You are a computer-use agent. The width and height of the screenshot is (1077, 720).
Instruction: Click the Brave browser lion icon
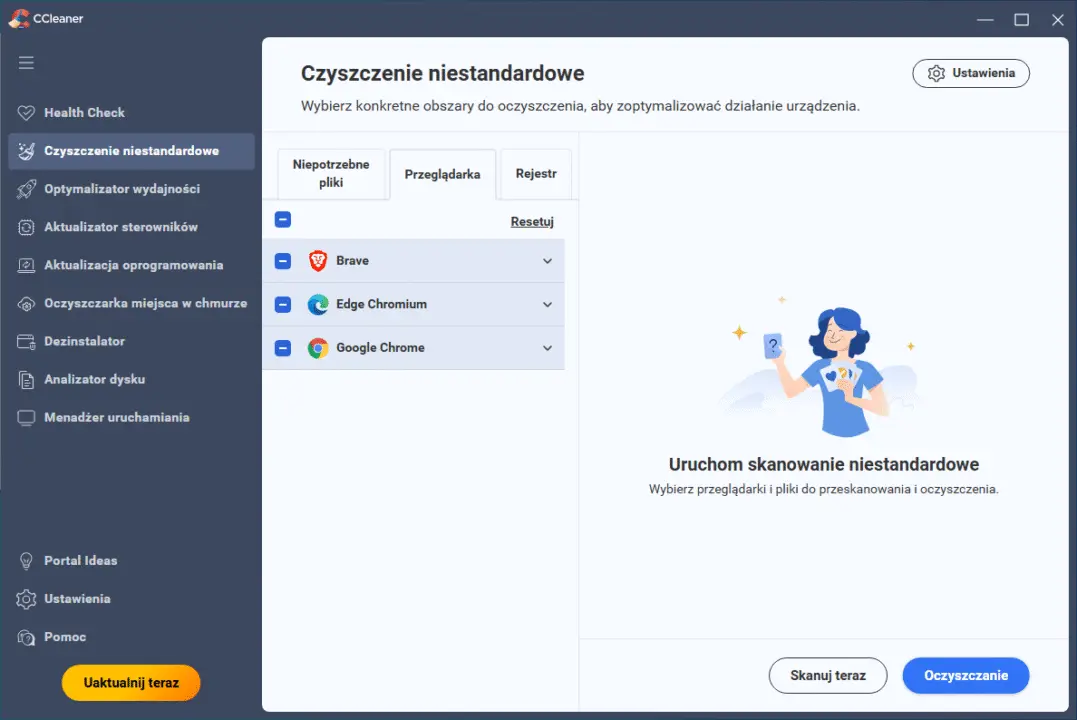tap(318, 261)
